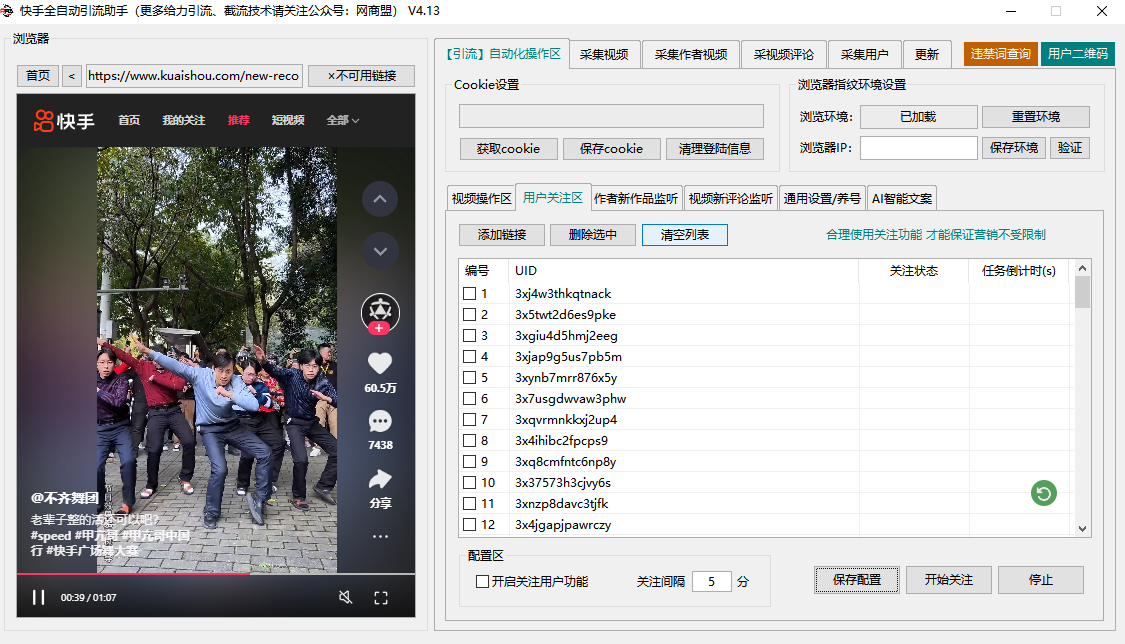Click the 保存cookie button
Viewport: 1125px width, 644px height.
coord(611,148)
